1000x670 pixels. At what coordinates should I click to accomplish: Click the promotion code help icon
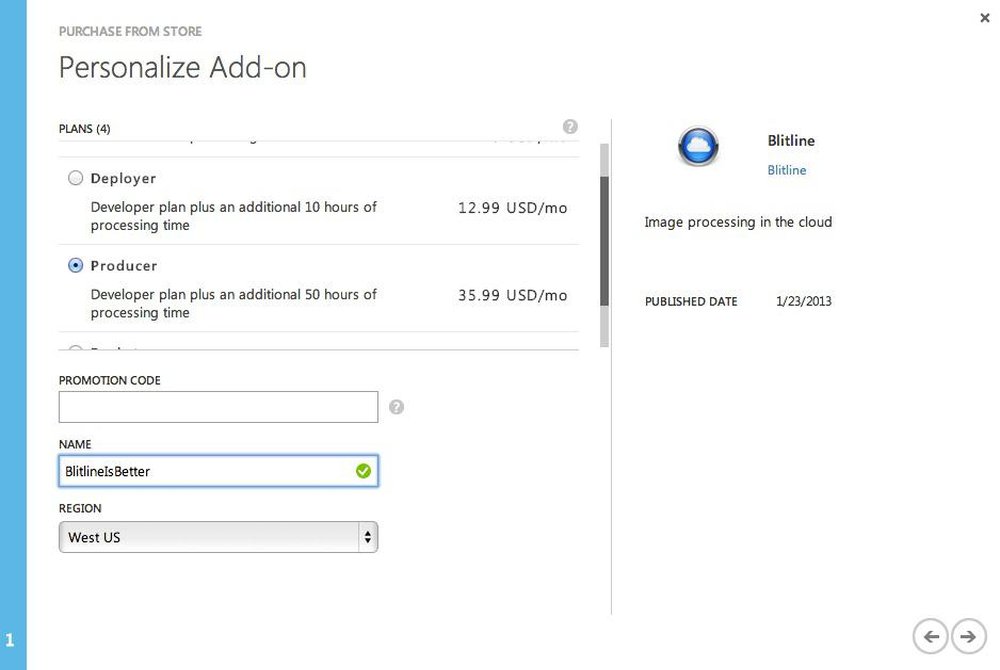coord(396,407)
